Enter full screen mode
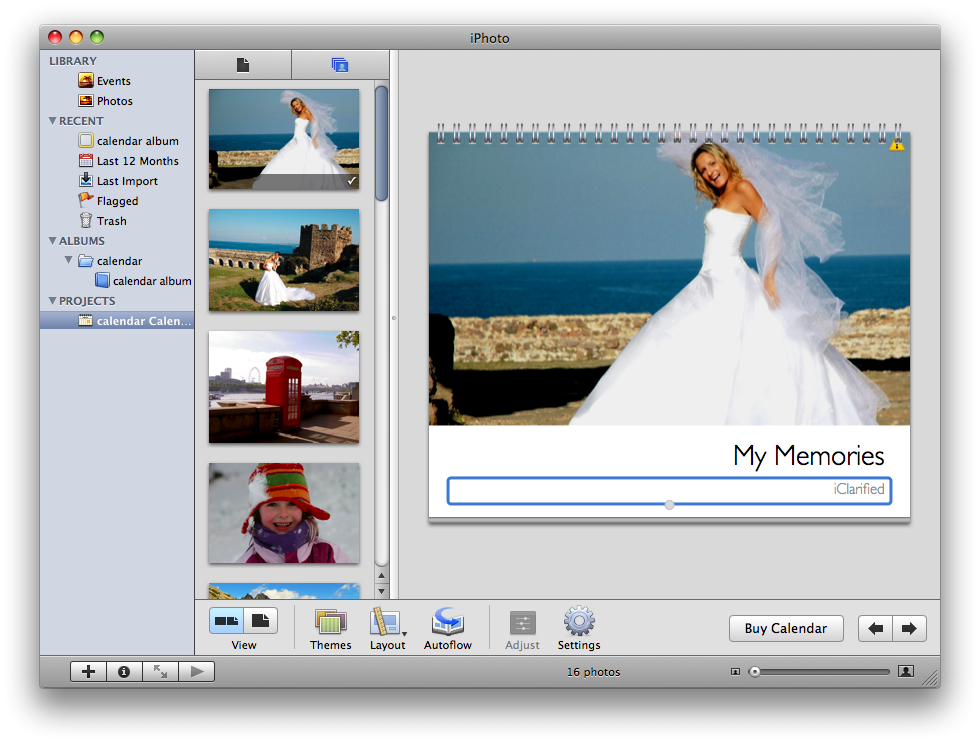 coord(160,672)
